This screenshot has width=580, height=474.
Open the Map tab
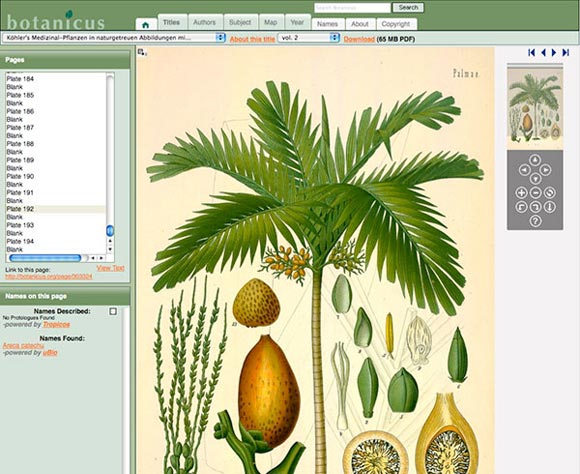[271, 22]
